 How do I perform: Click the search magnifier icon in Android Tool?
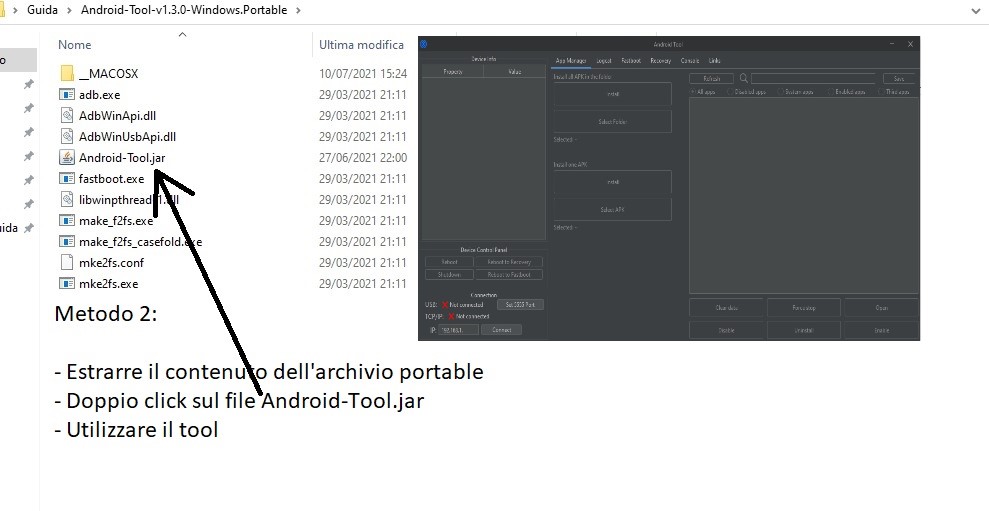click(x=744, y=78)
